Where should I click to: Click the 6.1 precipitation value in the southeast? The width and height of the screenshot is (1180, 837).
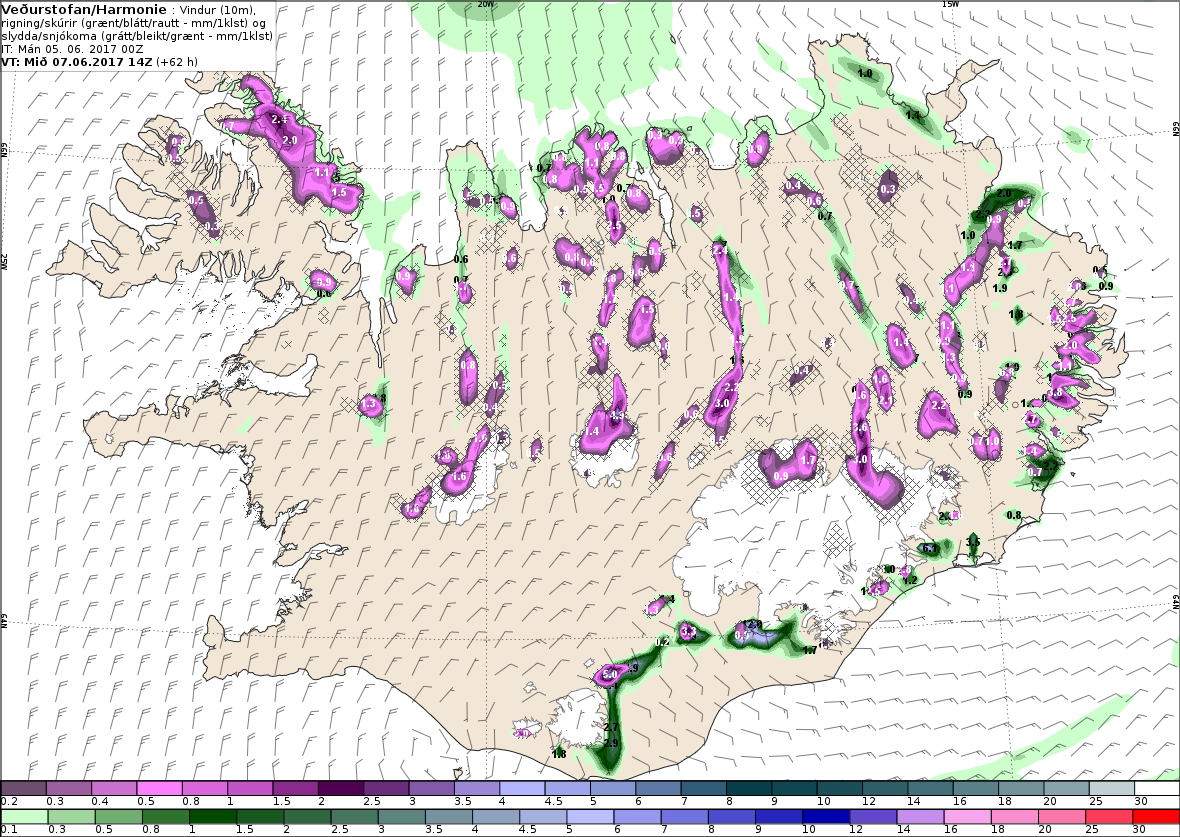(929, 548)
